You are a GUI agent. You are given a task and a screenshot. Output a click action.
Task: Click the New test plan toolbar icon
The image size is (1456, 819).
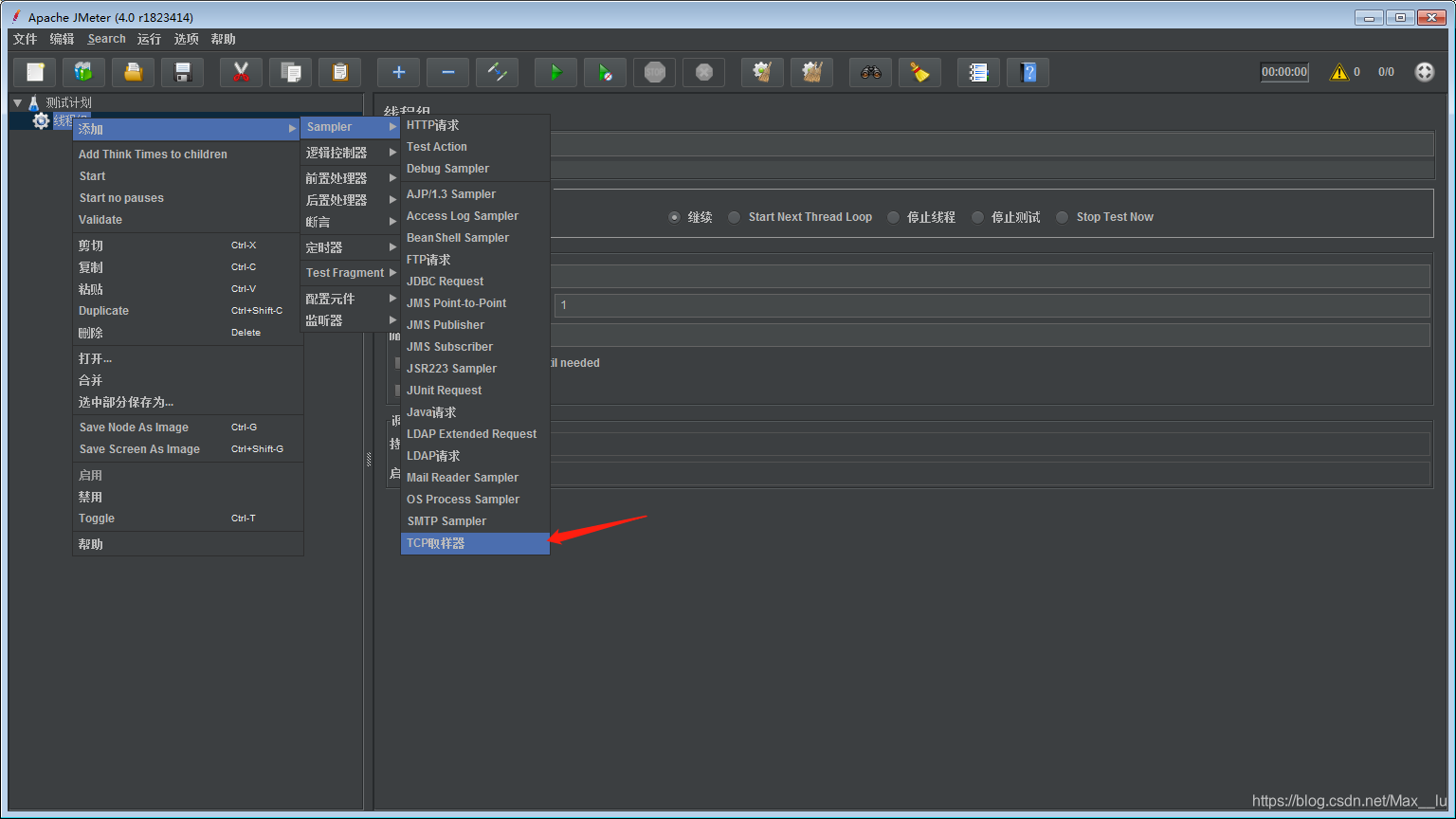pyautogui.click(x=35, y=72)
